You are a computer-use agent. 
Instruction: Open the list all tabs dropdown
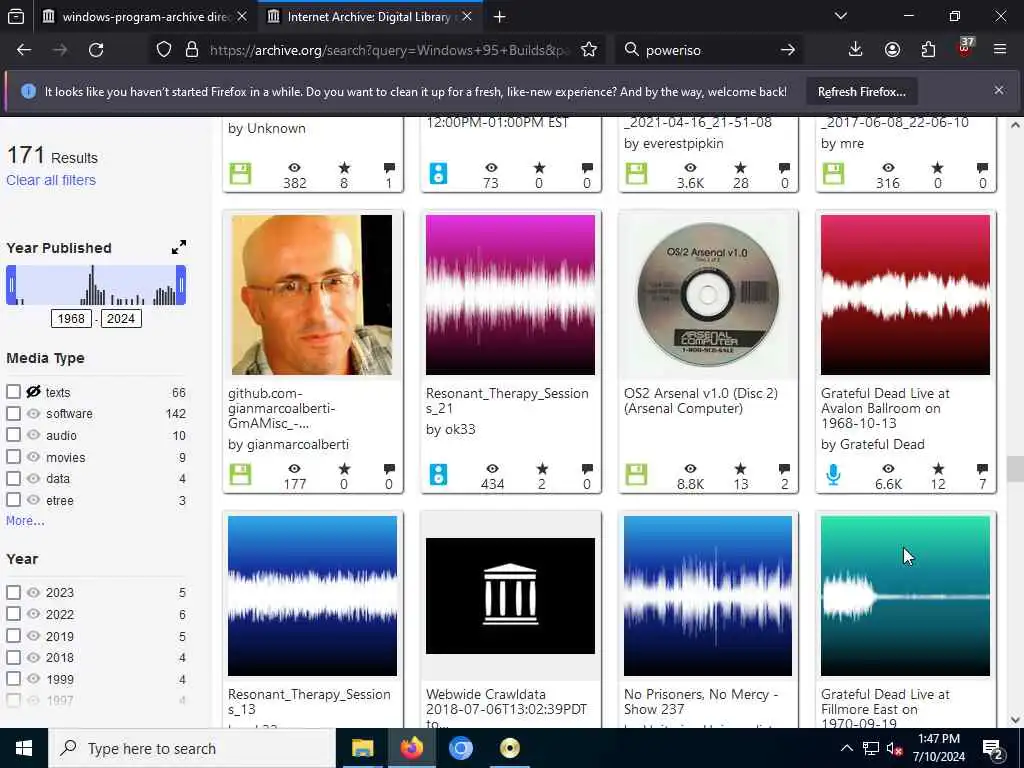coord(841,16)
